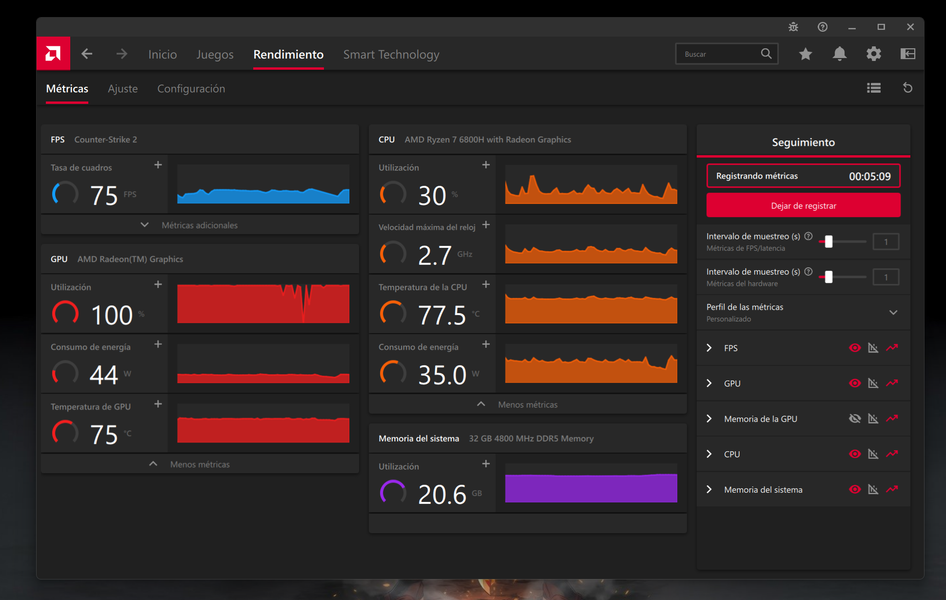This screenshot has width=946, height=600.
Task: Open favorites star icon
Action: (x=805, y=54)
